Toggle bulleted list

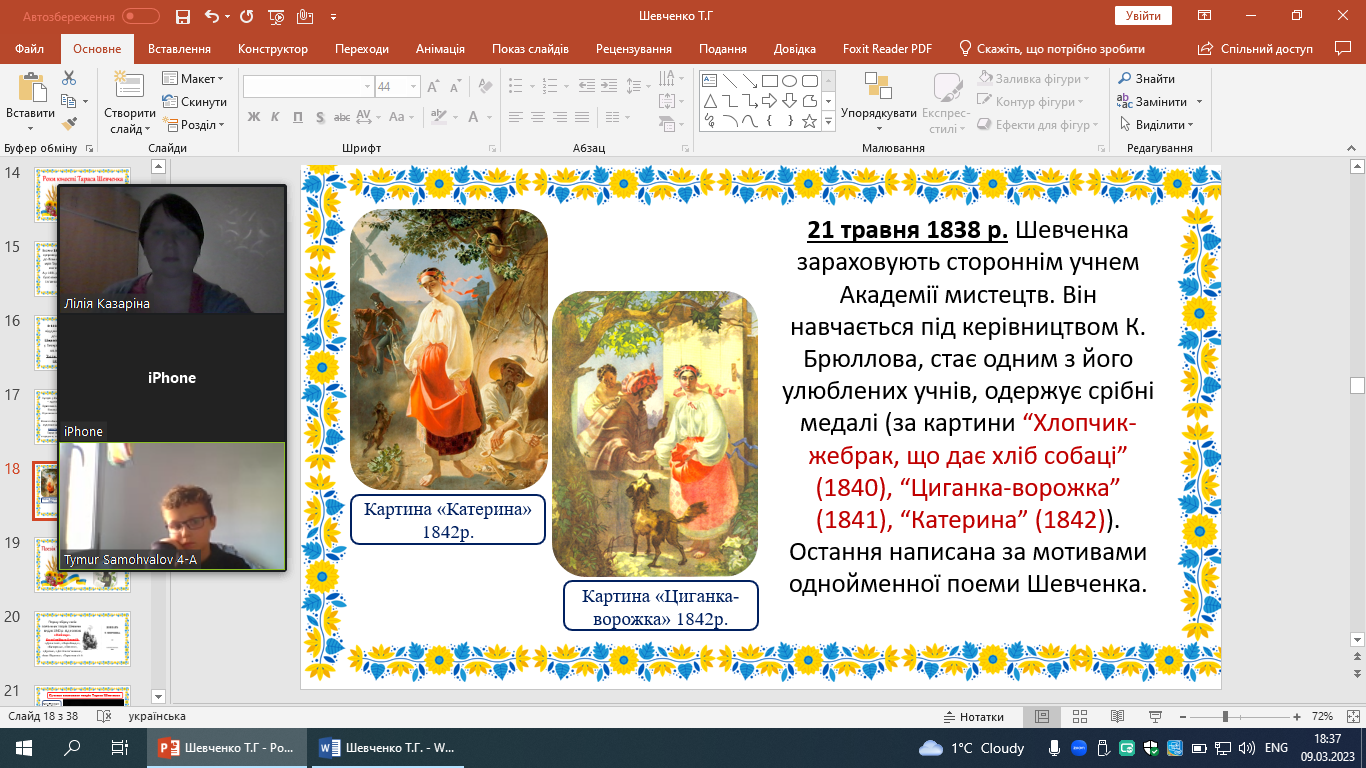tap(517, 87)
